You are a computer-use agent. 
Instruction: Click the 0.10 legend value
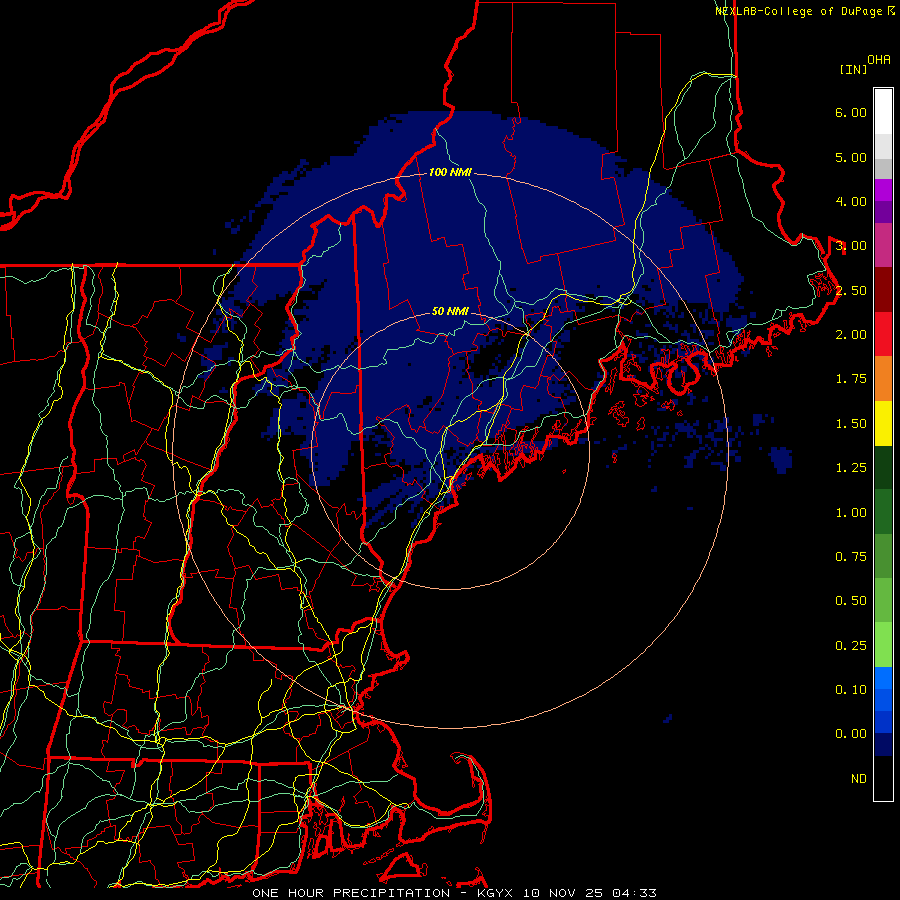(x=851, y=690)
